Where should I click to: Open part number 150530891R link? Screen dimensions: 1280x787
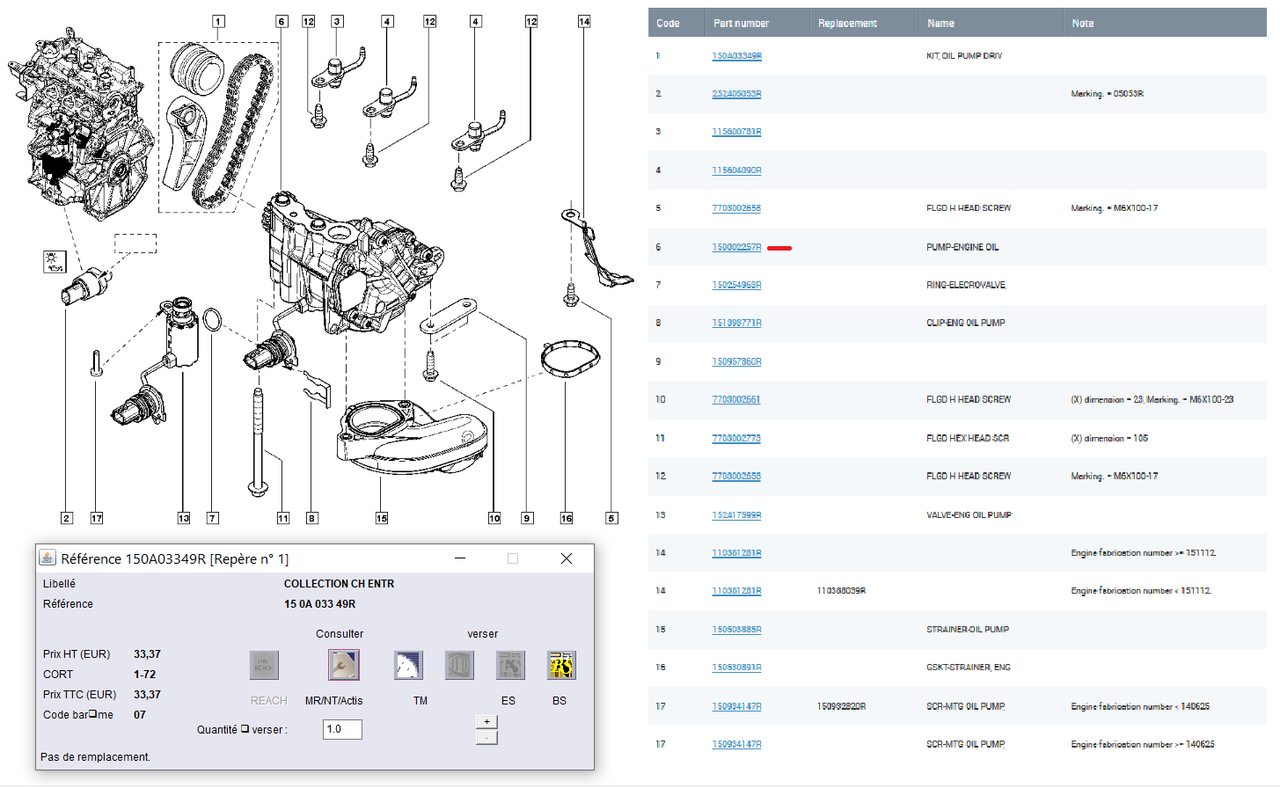[x=737, y=667]
